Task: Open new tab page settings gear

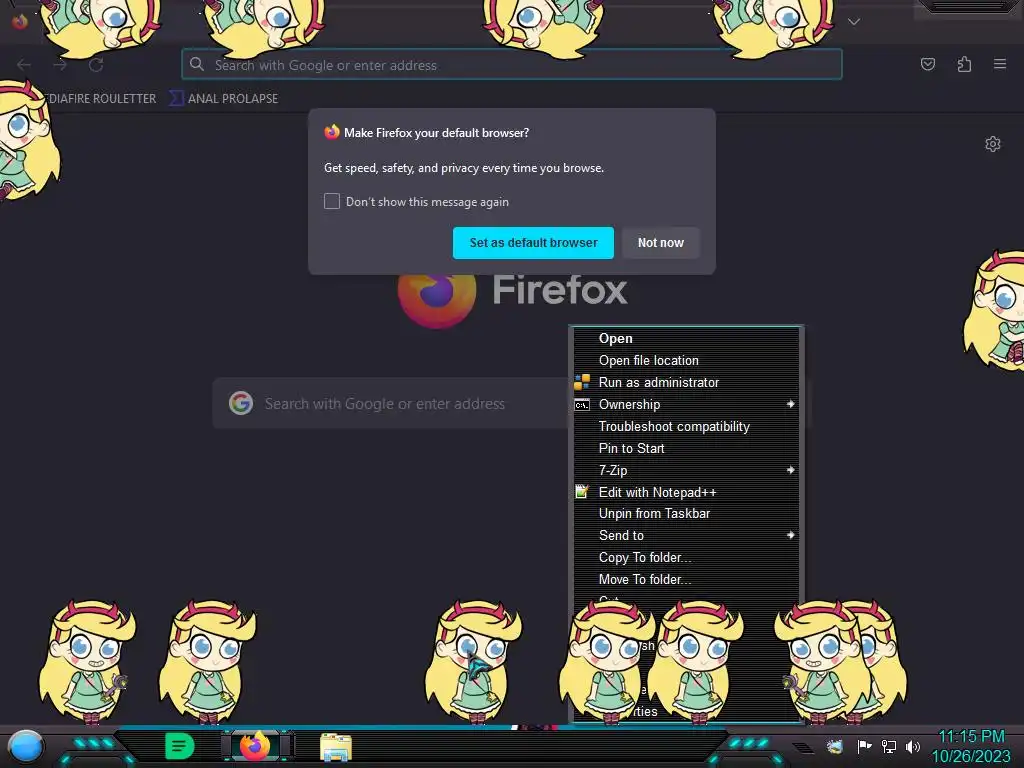Action: click(x=993, y=144)
